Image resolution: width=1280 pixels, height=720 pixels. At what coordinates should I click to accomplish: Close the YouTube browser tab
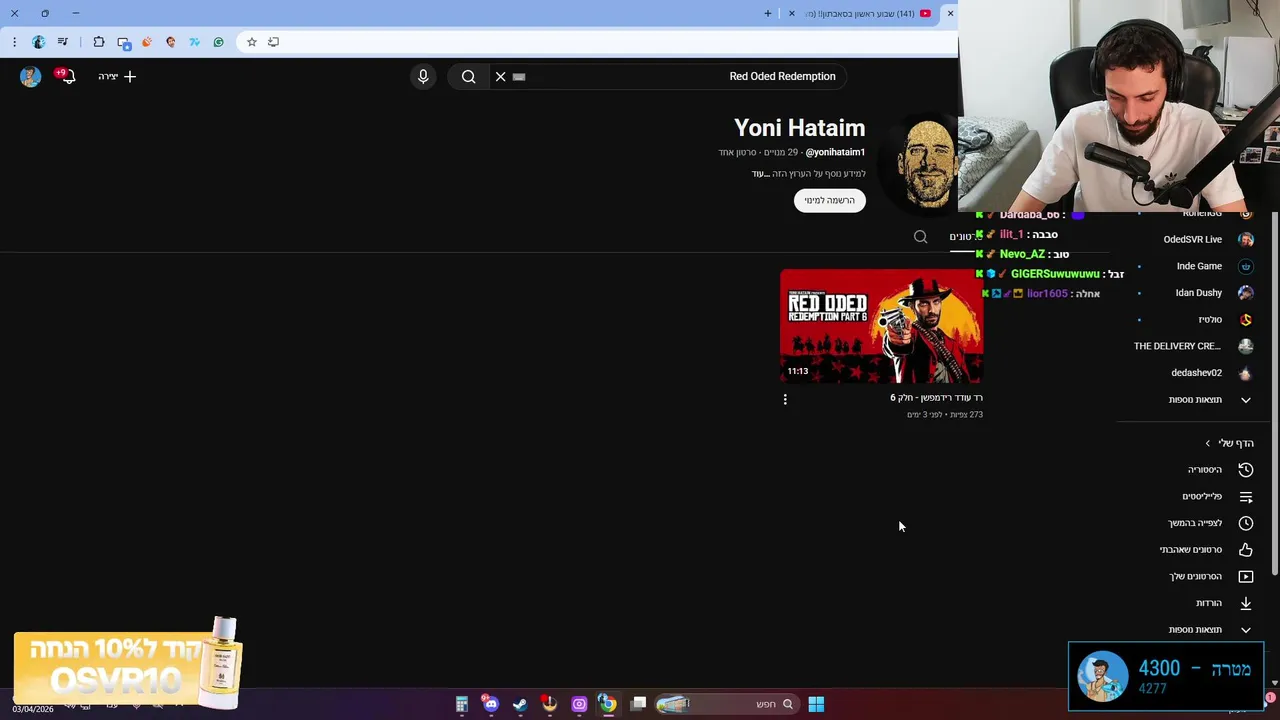click(x=792, y=13)
